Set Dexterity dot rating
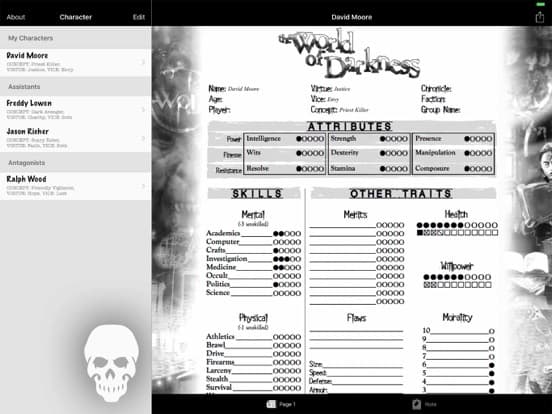Viewport: 552px width, 414px height. (x=394, y=153)
